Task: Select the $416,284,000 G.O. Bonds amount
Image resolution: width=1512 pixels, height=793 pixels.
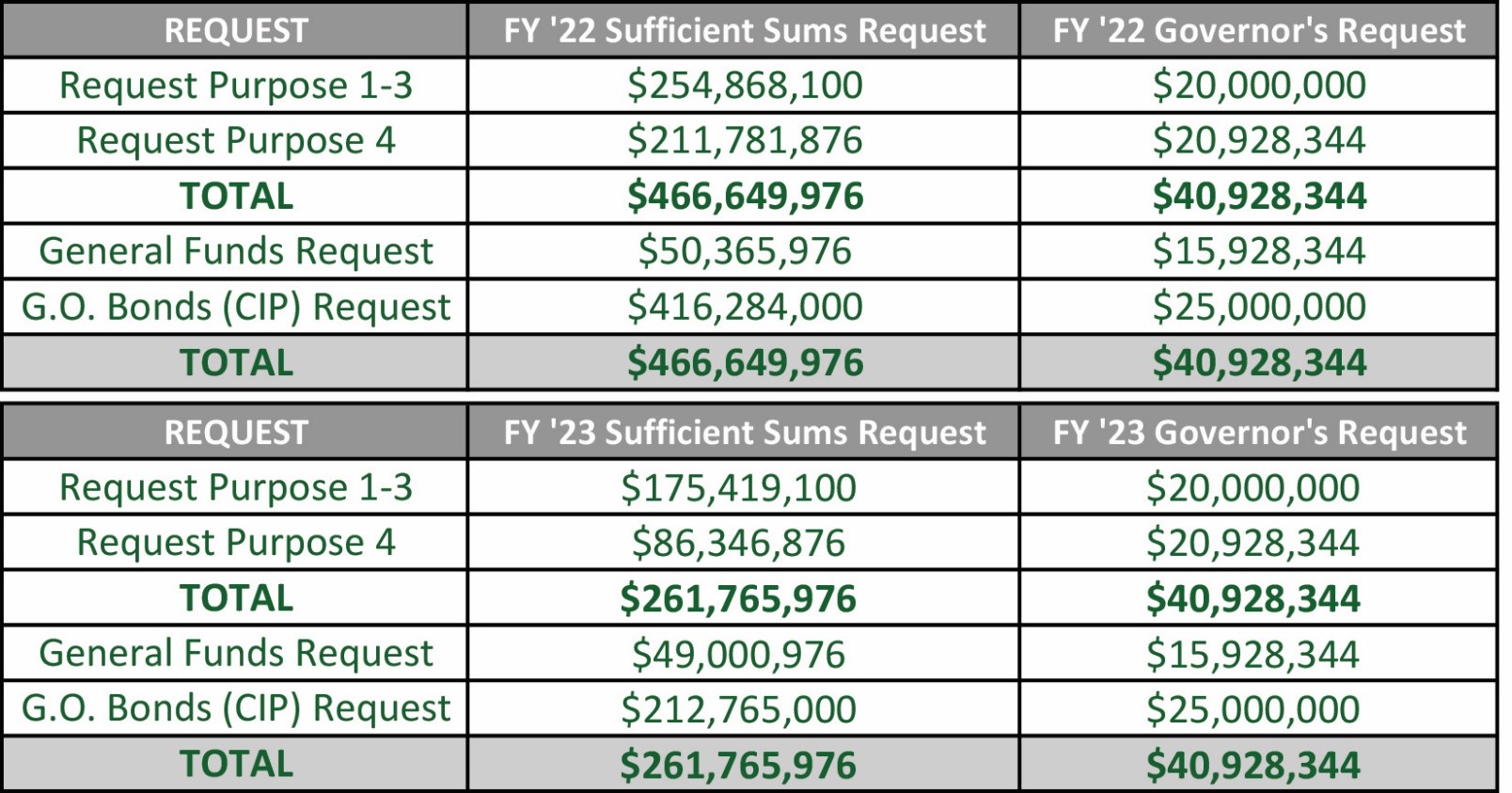Action: 745,307
